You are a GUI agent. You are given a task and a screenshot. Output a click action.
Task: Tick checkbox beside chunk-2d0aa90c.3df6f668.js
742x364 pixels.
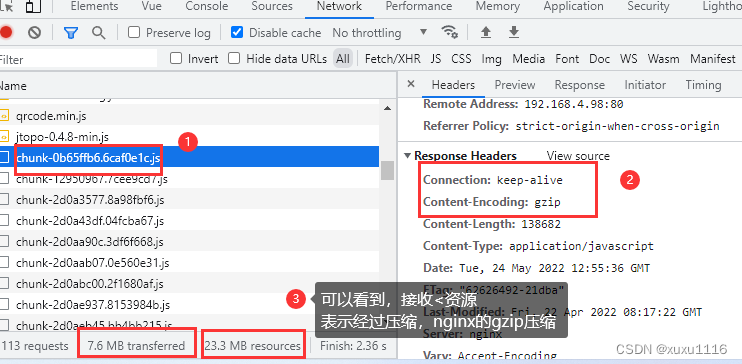[4, 241]
